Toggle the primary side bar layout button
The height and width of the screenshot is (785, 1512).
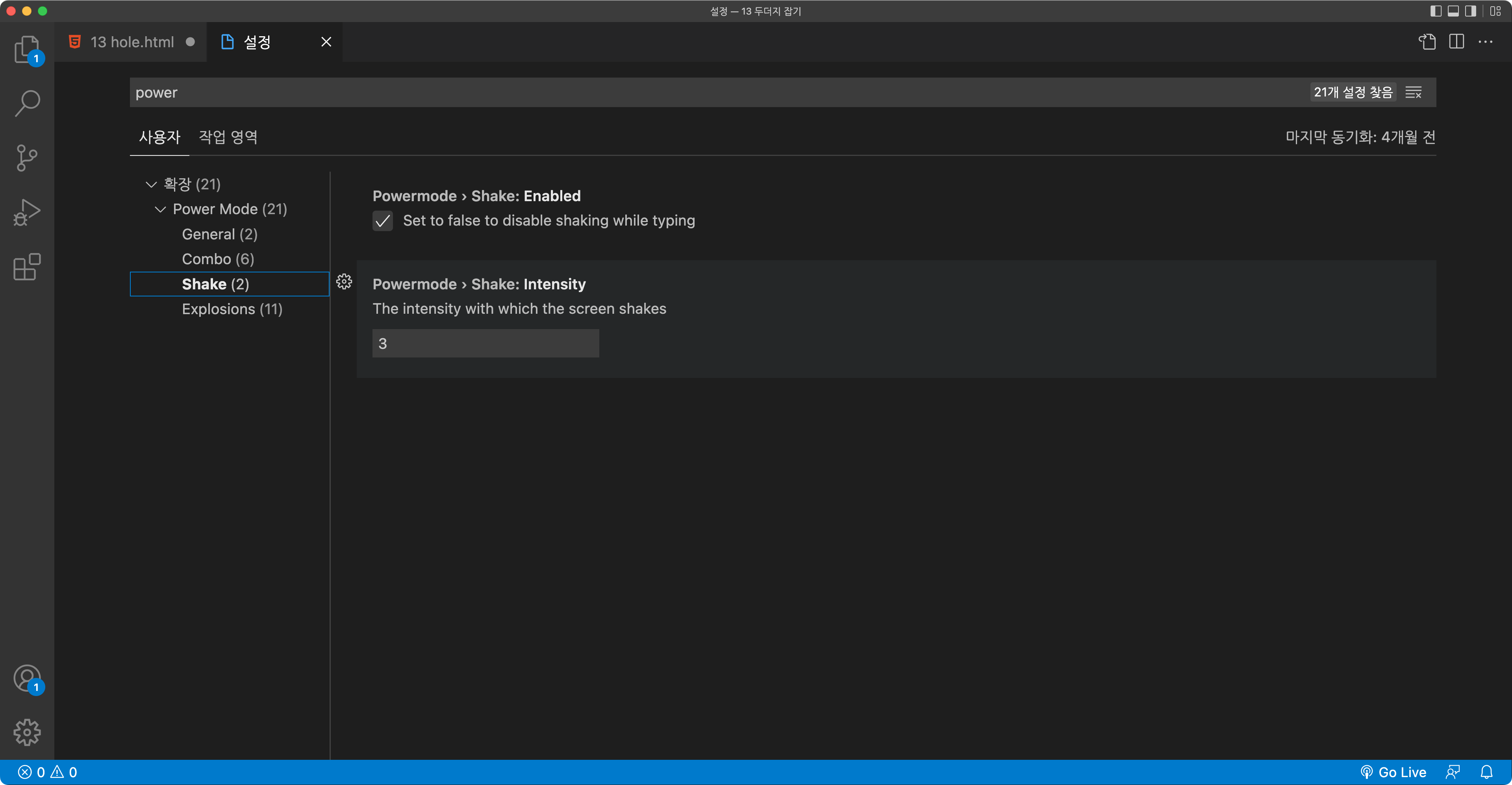pyautogui.click(x=1436, y=11)
